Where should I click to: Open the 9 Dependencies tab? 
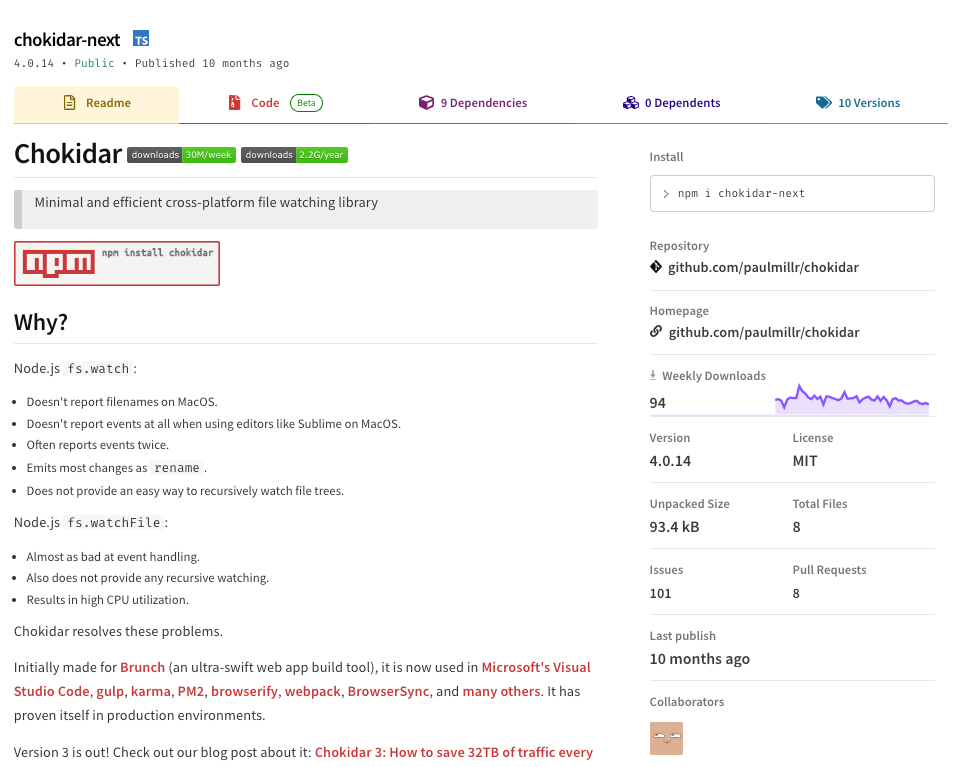coord(472,103)
